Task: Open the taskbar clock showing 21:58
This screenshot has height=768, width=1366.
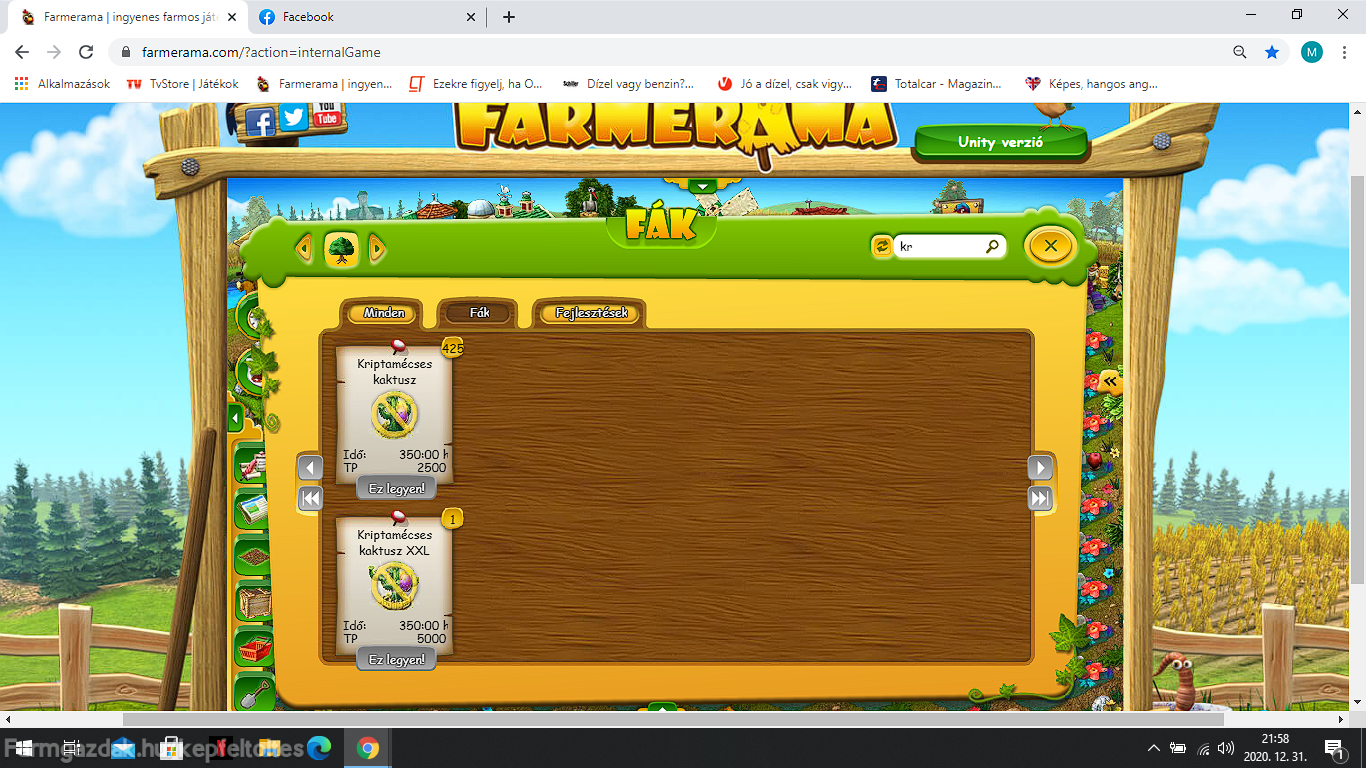Action: click(1275, 748)
